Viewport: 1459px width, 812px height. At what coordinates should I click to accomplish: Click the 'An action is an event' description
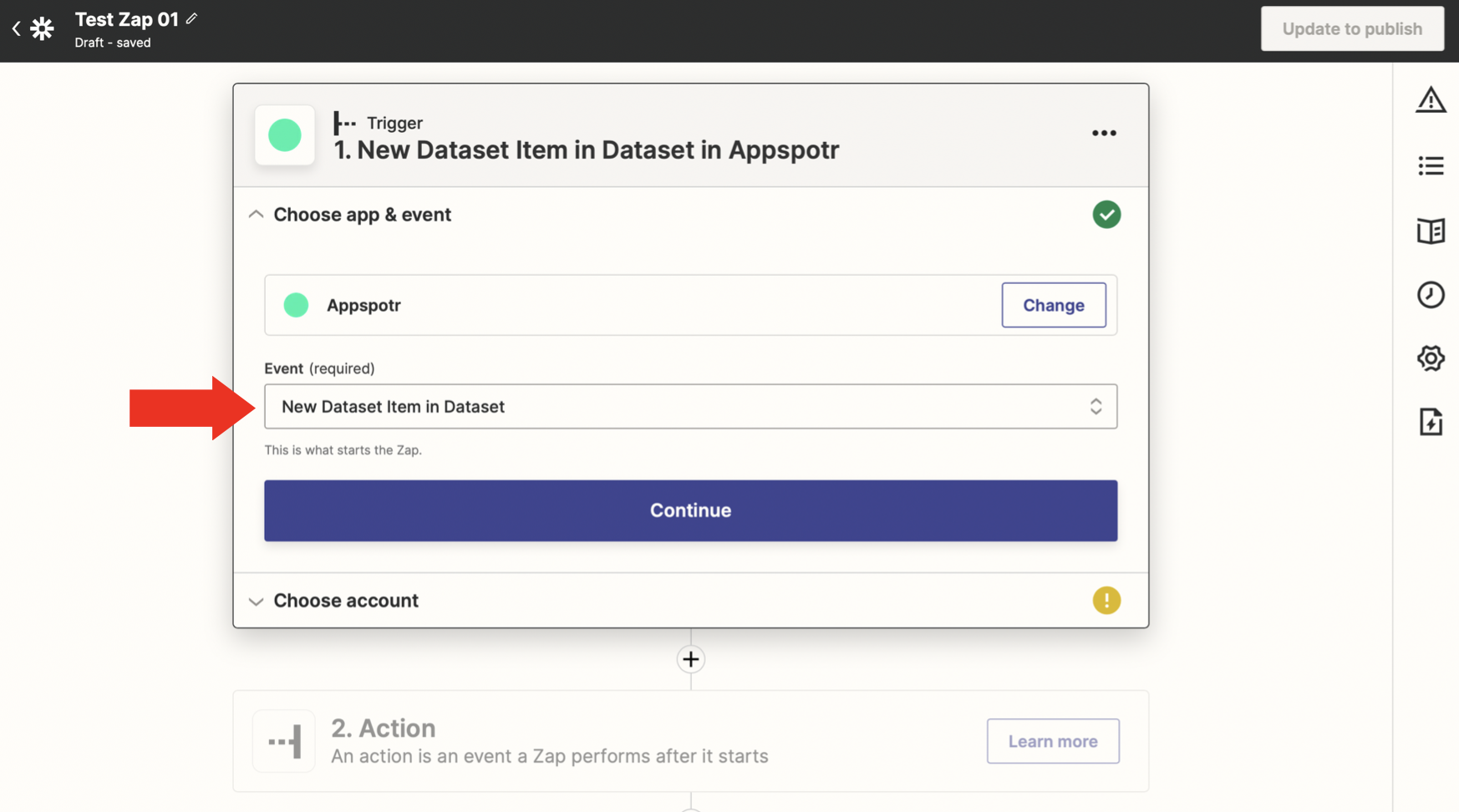click(x=549, y=756)
